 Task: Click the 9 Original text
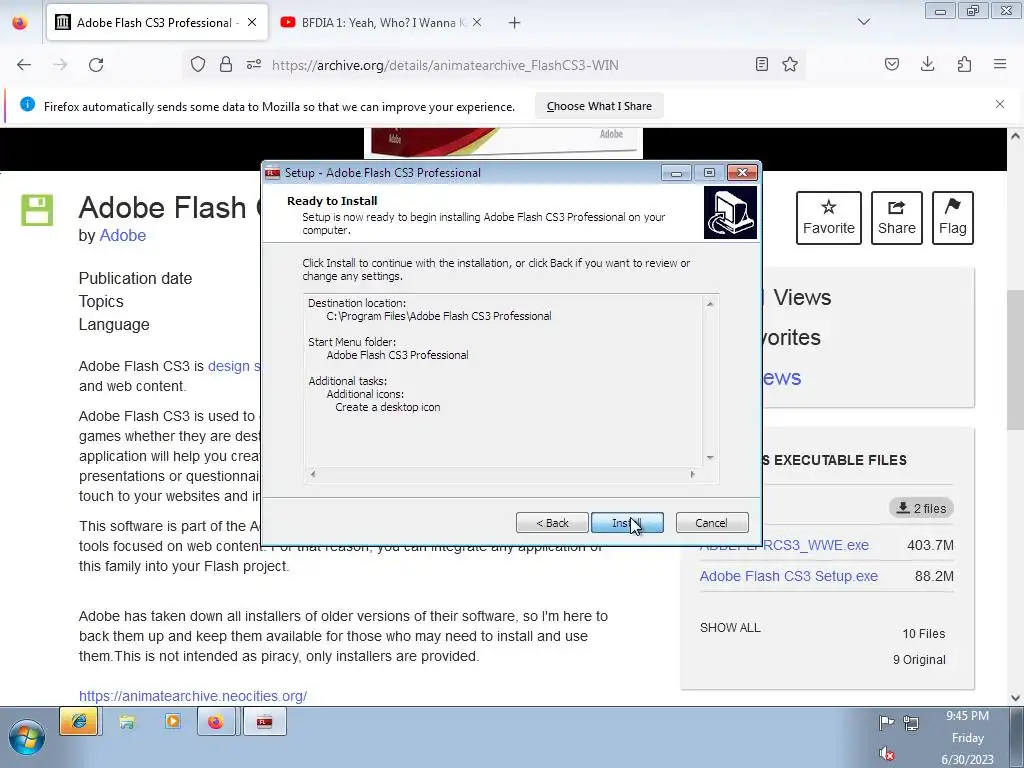click(x=919, y=660)
